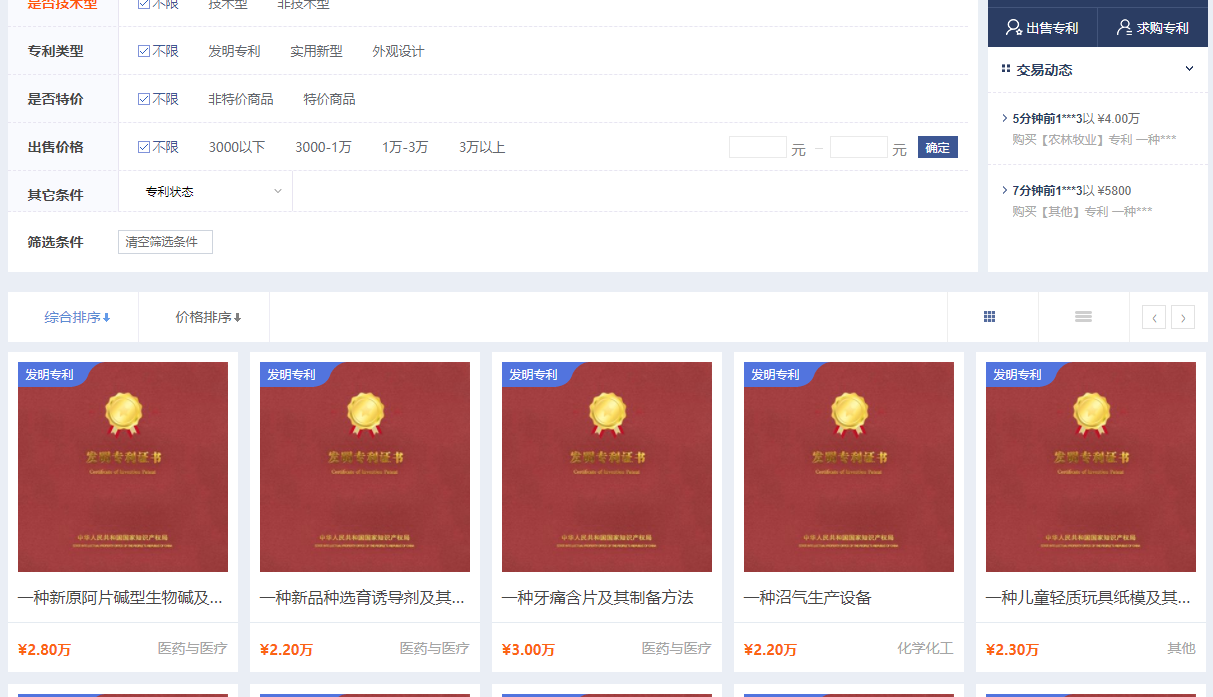Click the minimum price input field

(757, 148)
